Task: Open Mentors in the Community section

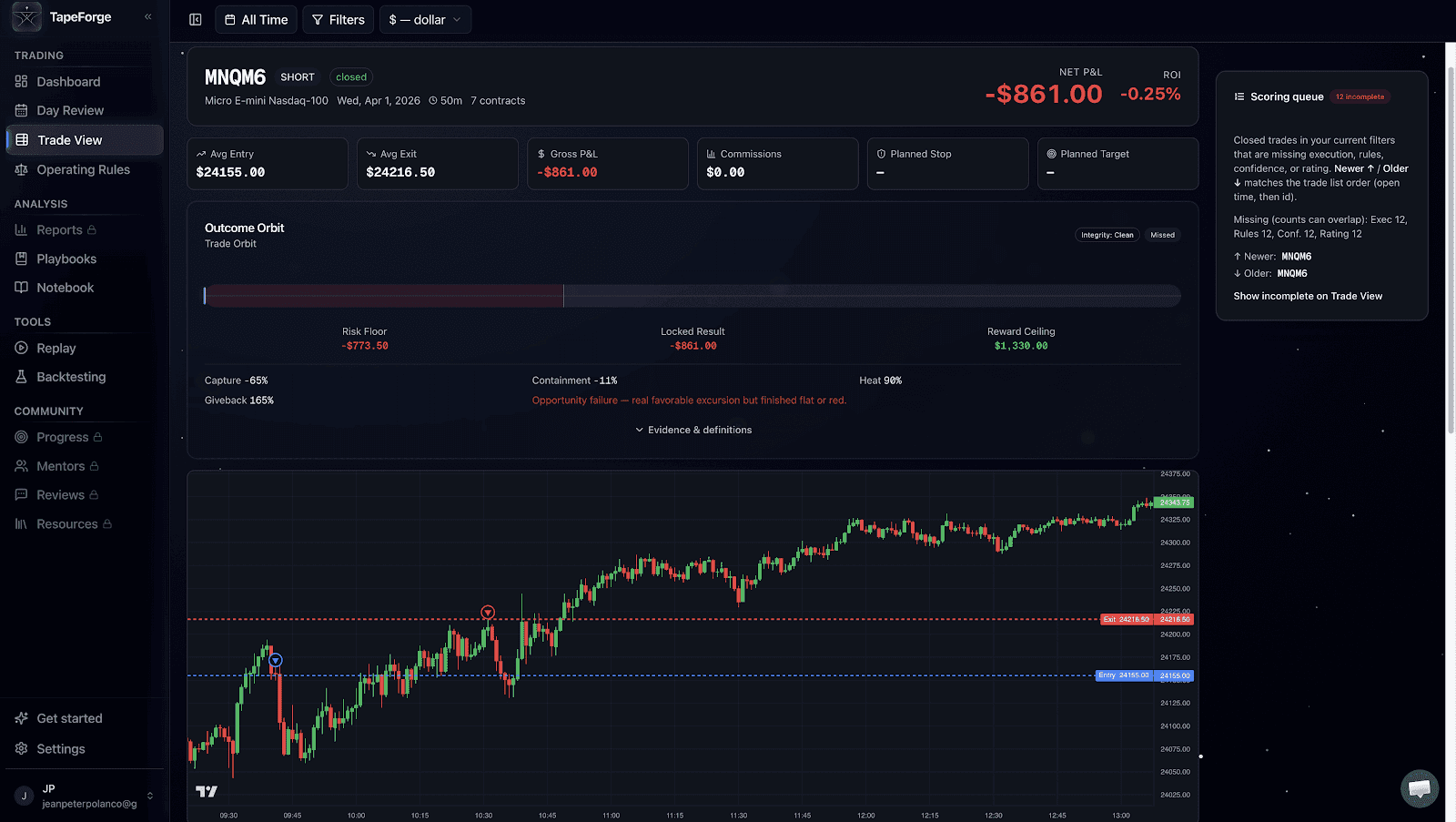Action: (x=84, y=466)
